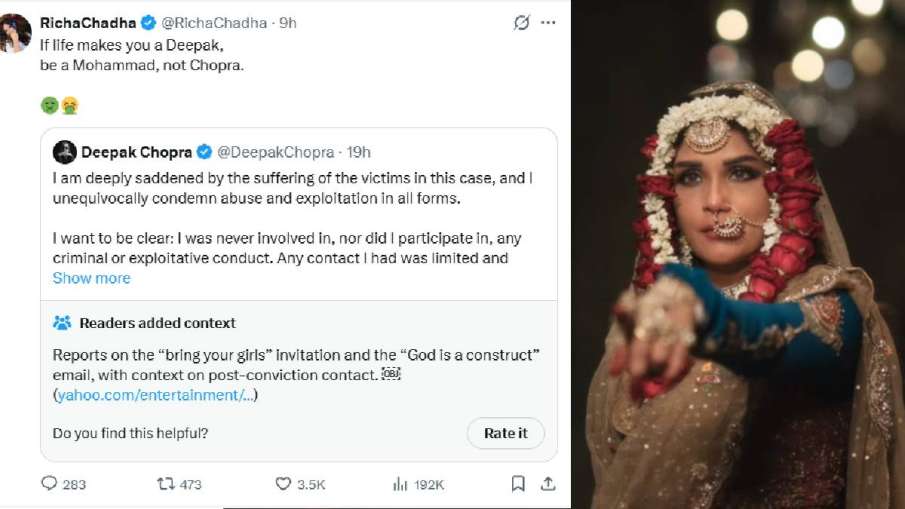Click the reply comment icon
Screen dimensions: 905x509
(49, 484)
